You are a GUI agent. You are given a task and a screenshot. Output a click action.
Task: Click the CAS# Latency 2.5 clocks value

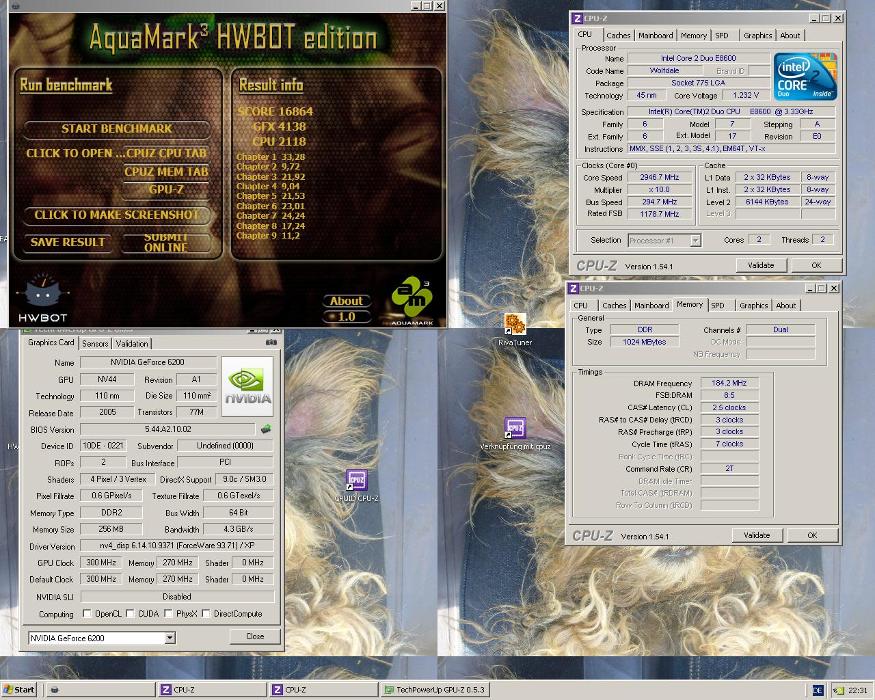[729, 407]
